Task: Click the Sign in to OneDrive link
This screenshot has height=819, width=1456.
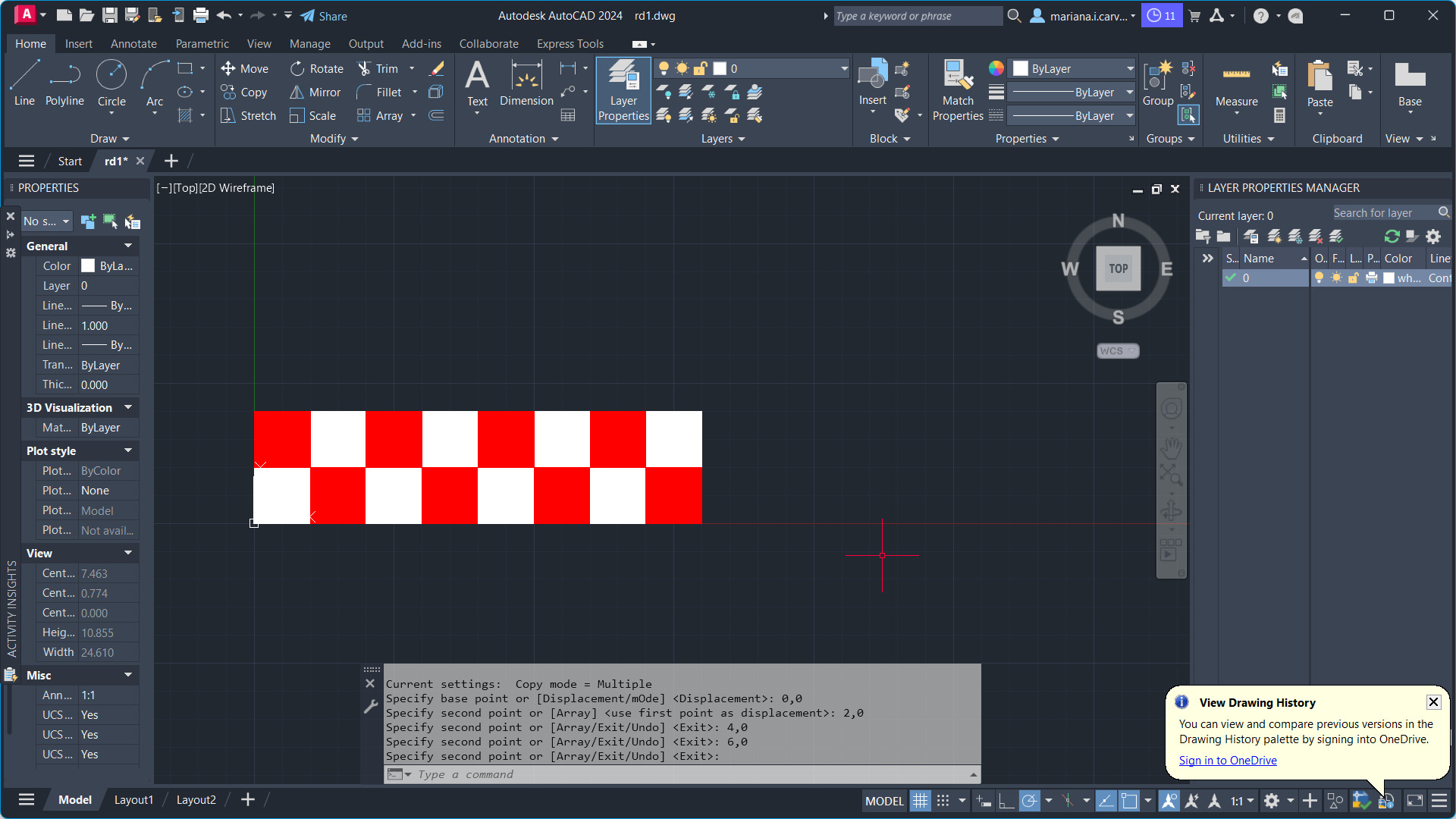Action: (1228, 760)
